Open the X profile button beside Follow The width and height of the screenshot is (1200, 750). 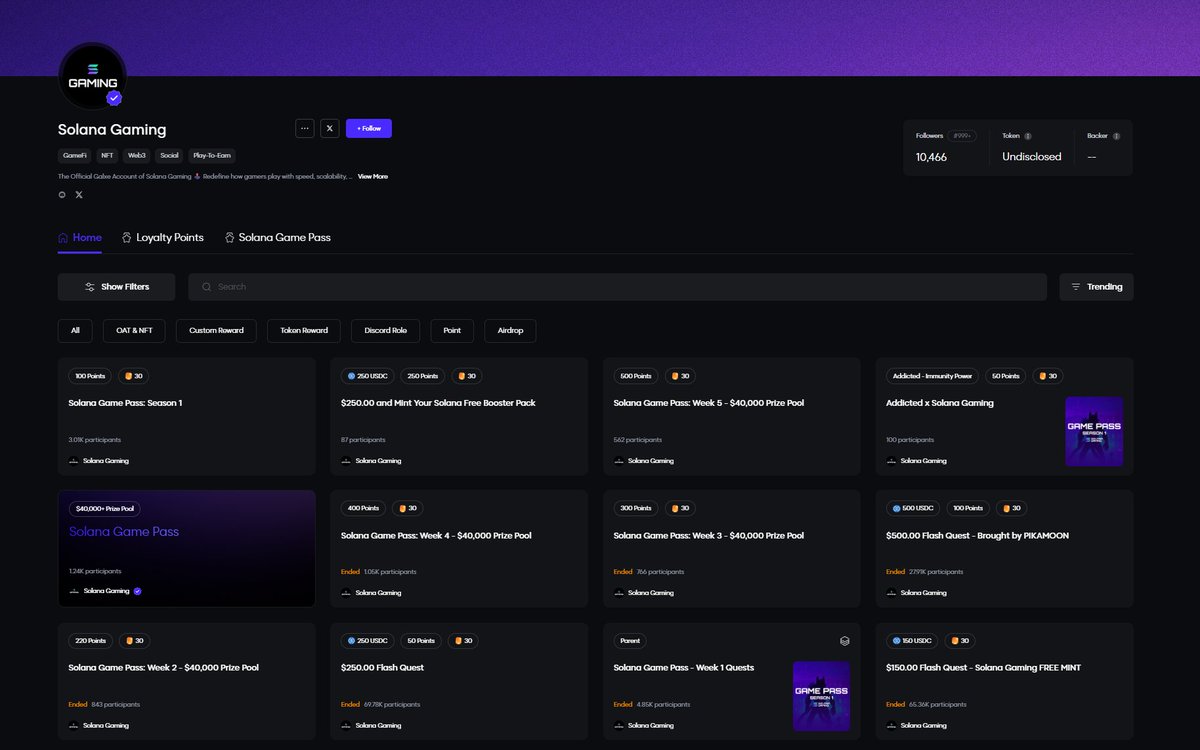click(330, 128)
